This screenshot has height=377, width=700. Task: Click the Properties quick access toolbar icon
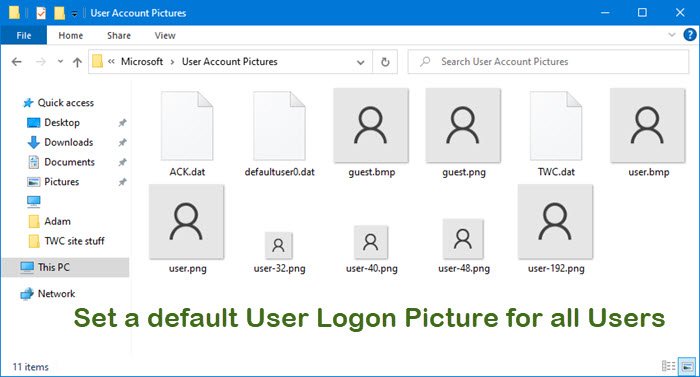(41, 13)
